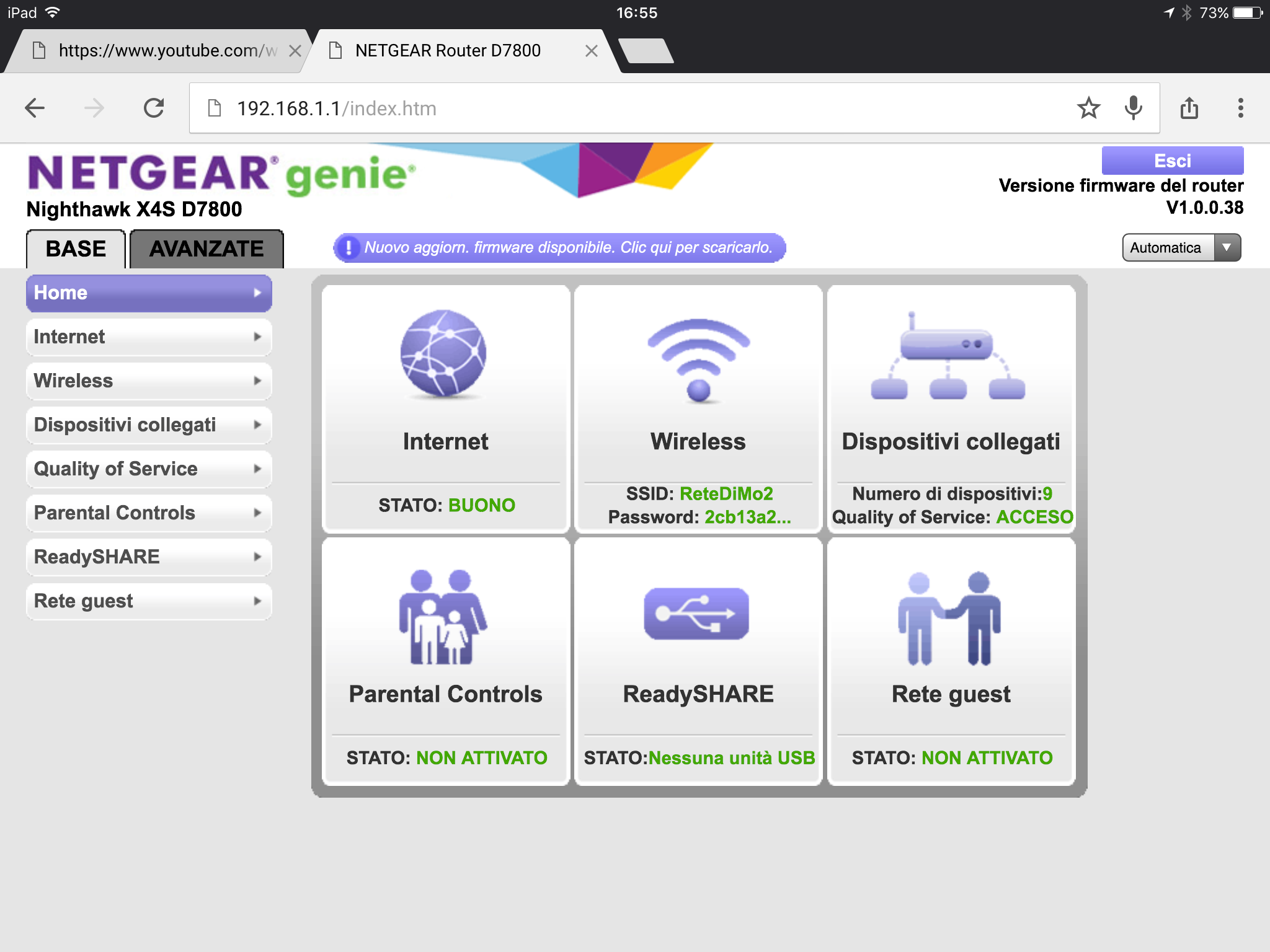Click STATO:Nessuna unità USB status

point(699,757)
